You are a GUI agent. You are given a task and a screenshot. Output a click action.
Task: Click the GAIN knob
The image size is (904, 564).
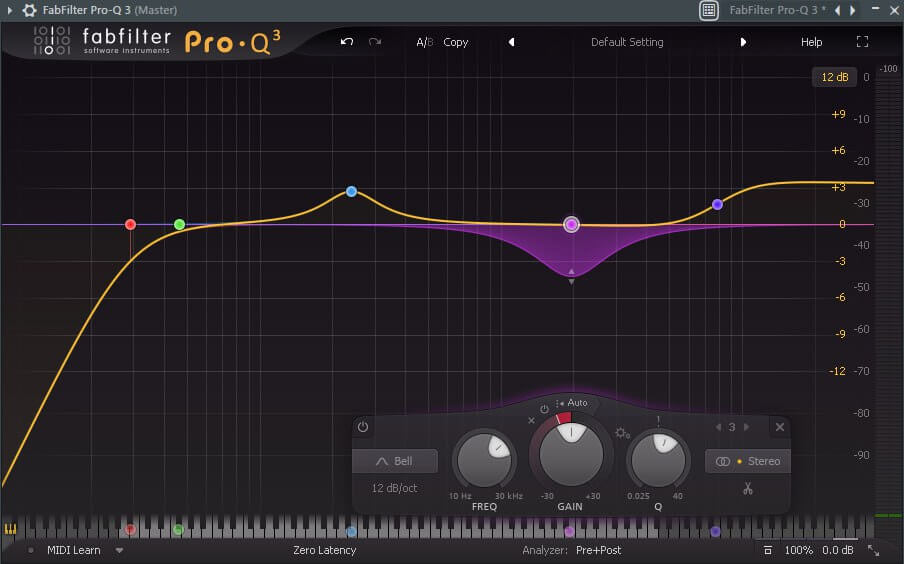(571, 454)
